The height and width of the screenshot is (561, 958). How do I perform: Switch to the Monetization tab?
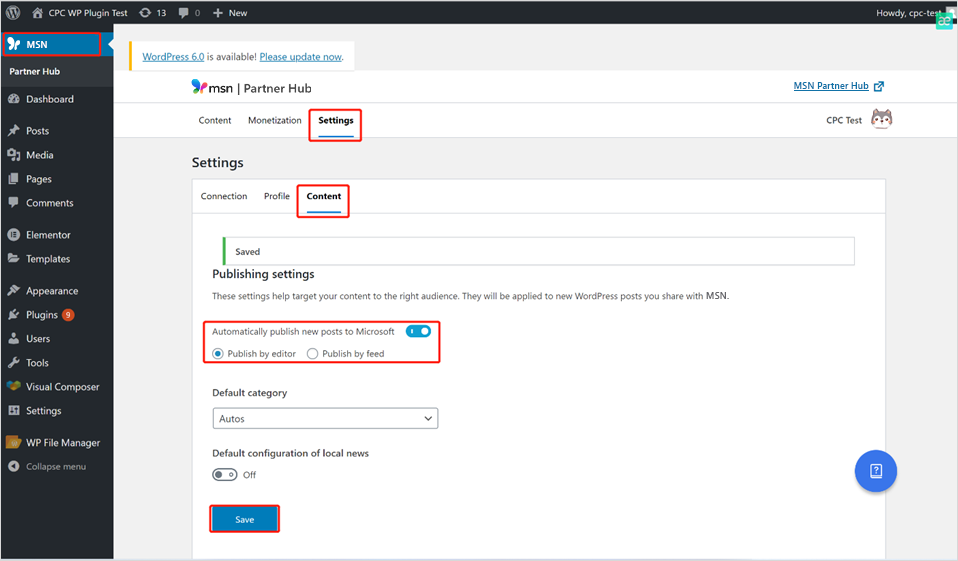tap(274, 121)
